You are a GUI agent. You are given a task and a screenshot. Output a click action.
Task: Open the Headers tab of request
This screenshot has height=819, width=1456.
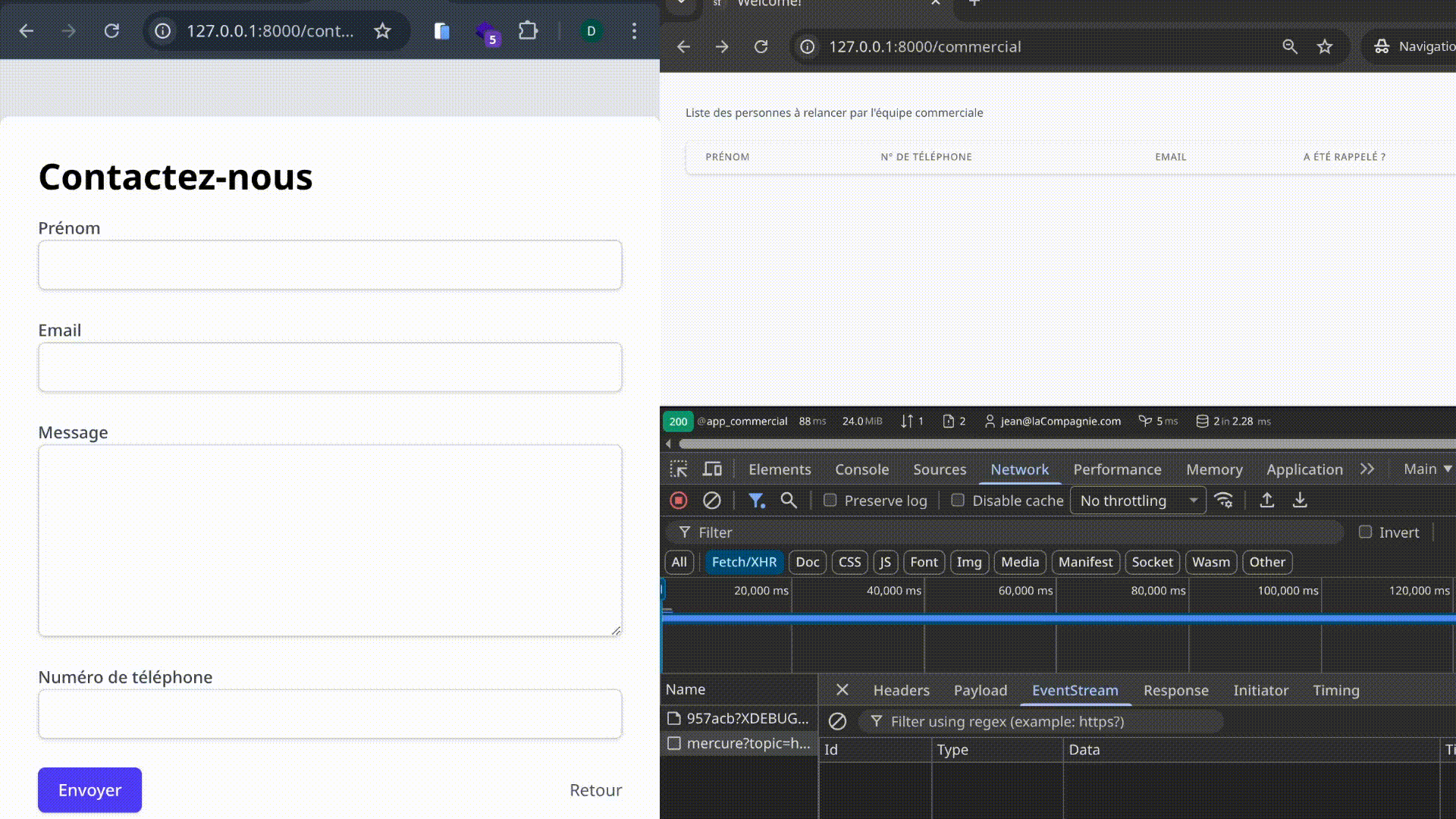(901, 690)
